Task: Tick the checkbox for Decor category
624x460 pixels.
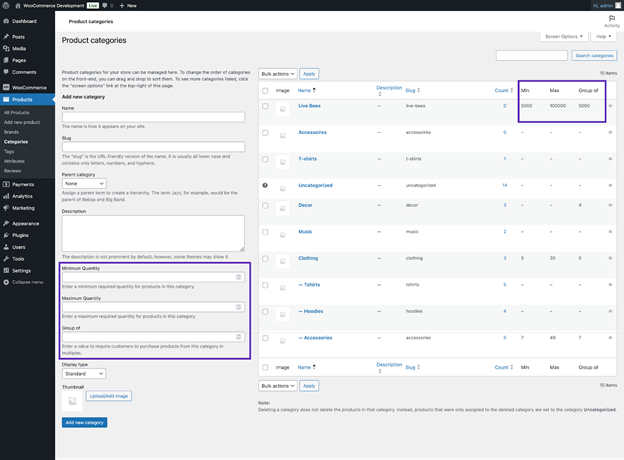Action: coord(265,205)
